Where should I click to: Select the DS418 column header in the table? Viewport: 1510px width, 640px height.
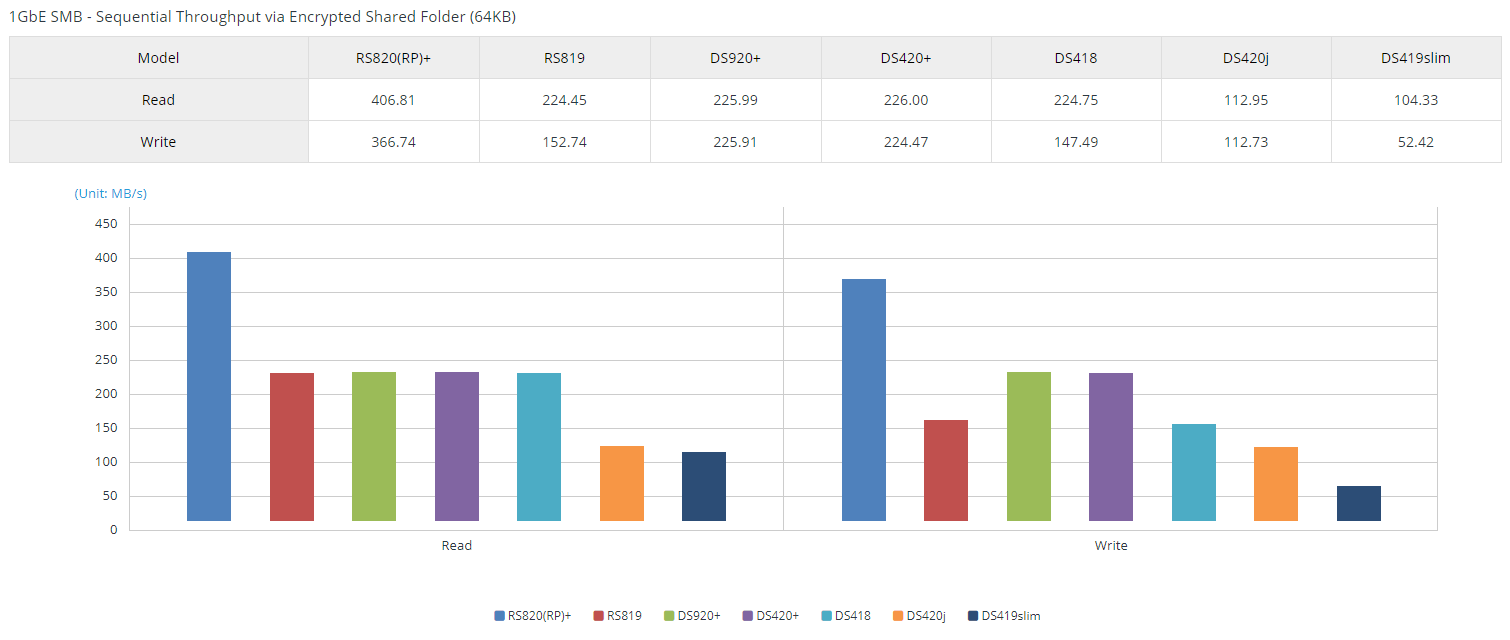[x=1076, y=58]
